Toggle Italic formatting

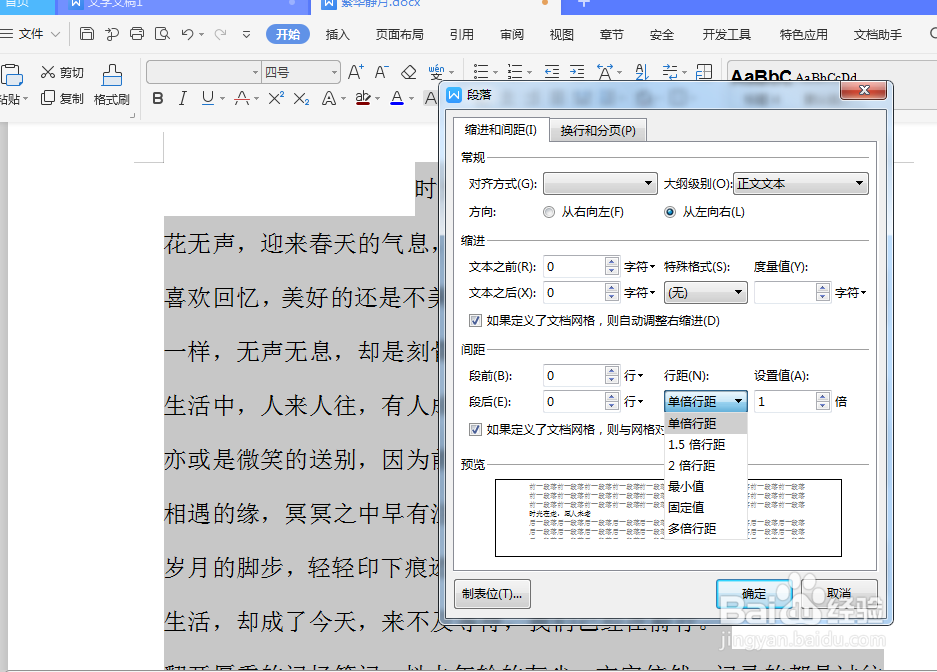point(183,98)
